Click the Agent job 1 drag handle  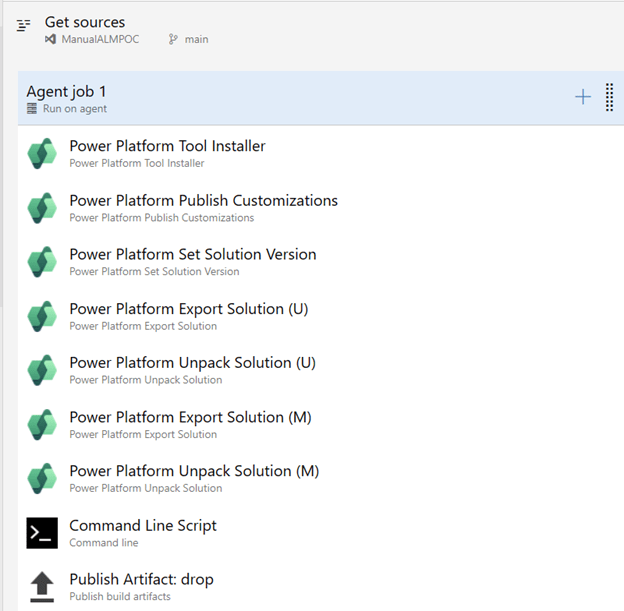click(x=609, y=97)
